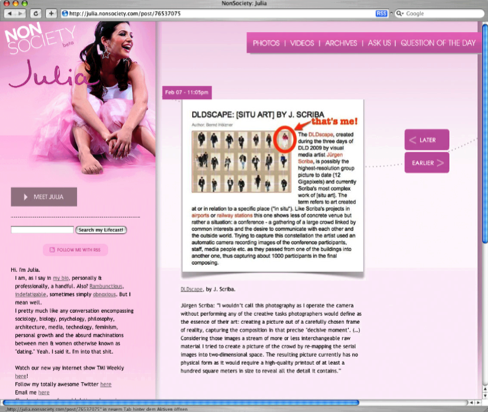Open the VIDEOS menu item

tap(302, 43)
